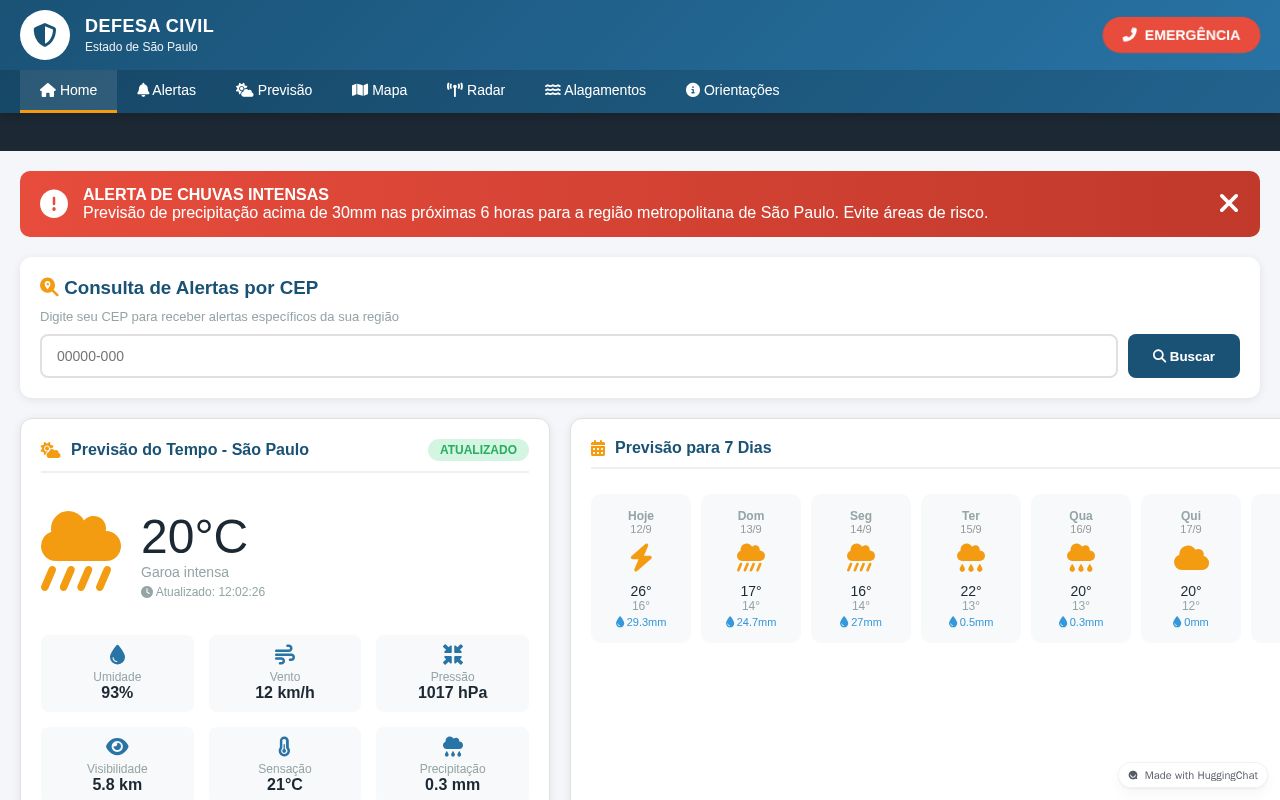This screenshot has height=800, width=1280.
Task: Click the 'Previsão para 7 Dias' heading
Action: (693, 448)
